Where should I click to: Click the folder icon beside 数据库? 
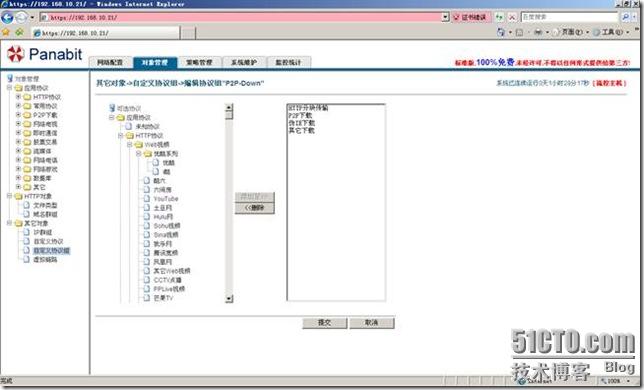27,178
